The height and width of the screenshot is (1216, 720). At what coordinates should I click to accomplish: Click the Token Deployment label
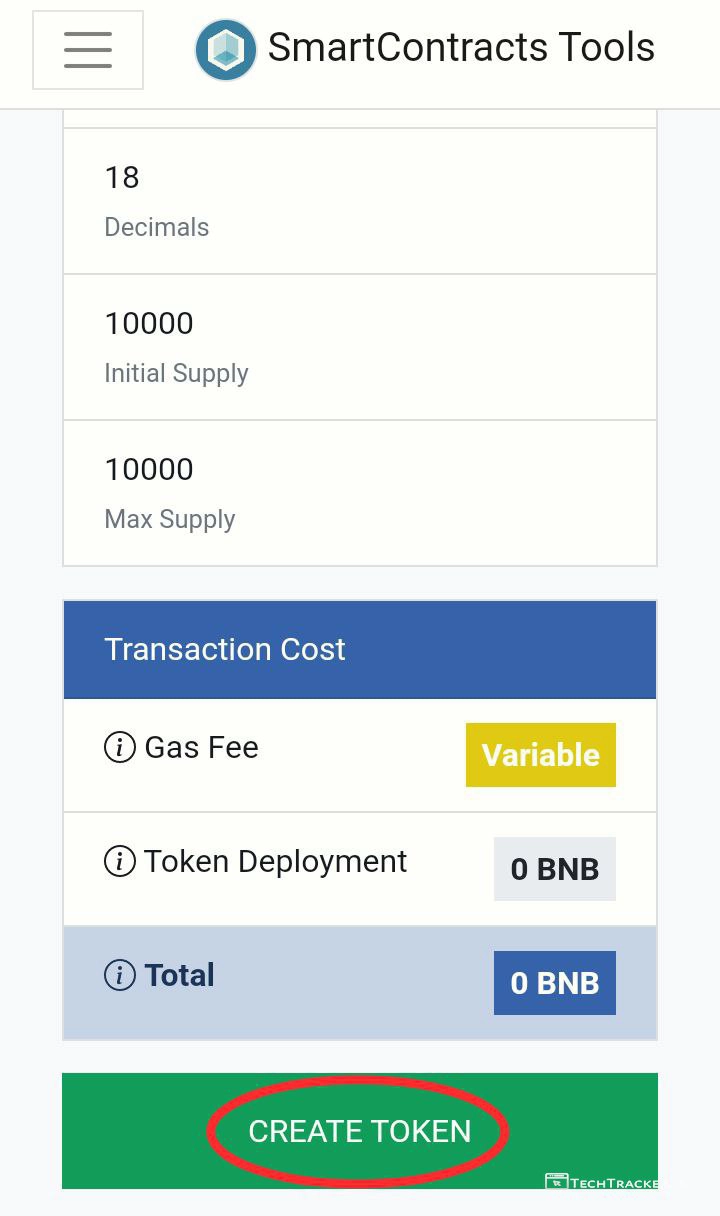276,861
